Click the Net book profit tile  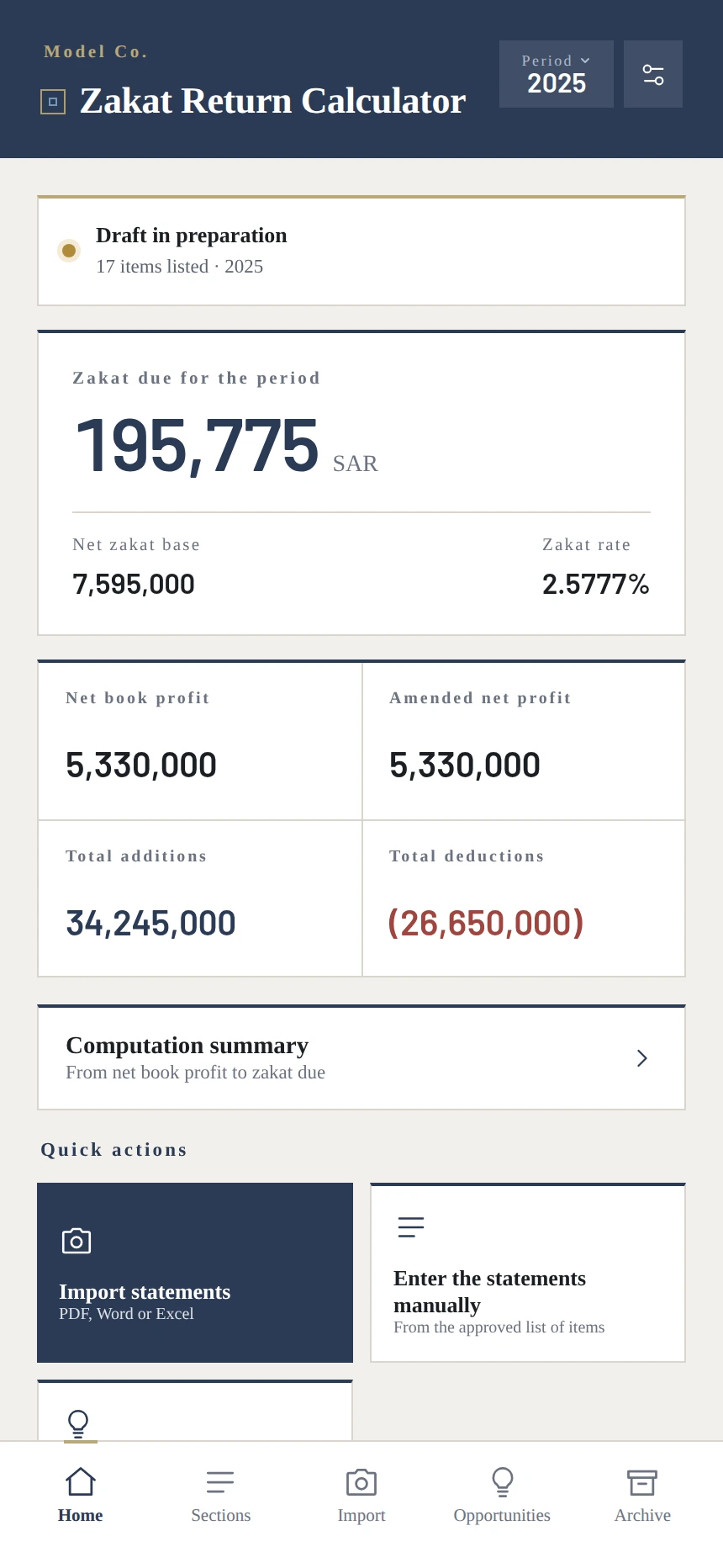pos(200,740)
